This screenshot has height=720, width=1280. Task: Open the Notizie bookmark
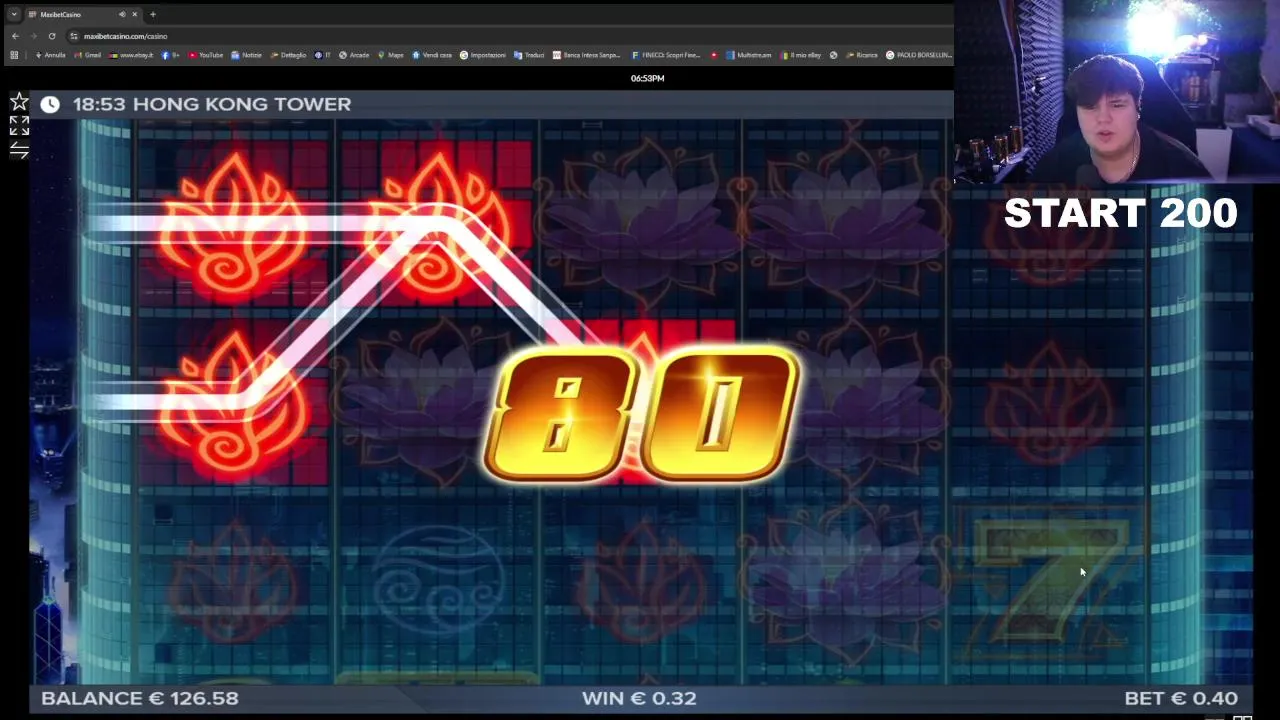pyautogui.click(x=247, y=55)
